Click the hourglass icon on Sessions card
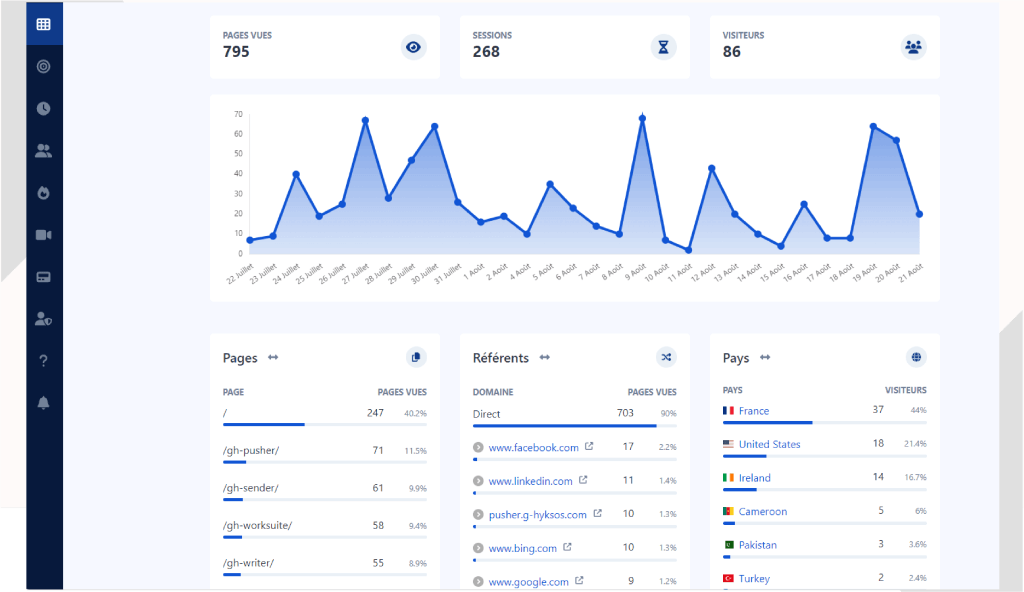 coord(664,47)
